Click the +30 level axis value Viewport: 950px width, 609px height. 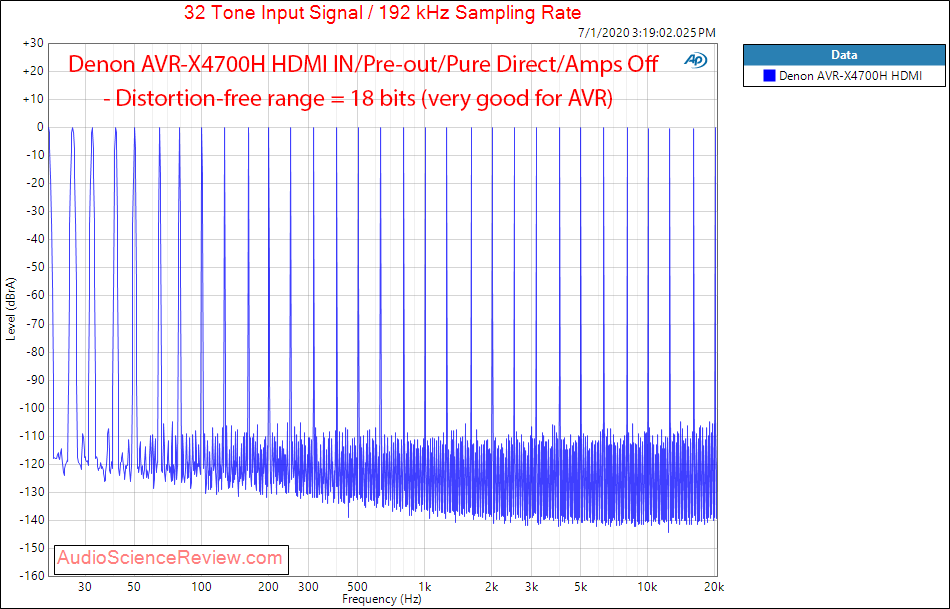pyautogui.click(x=33, y=43)
